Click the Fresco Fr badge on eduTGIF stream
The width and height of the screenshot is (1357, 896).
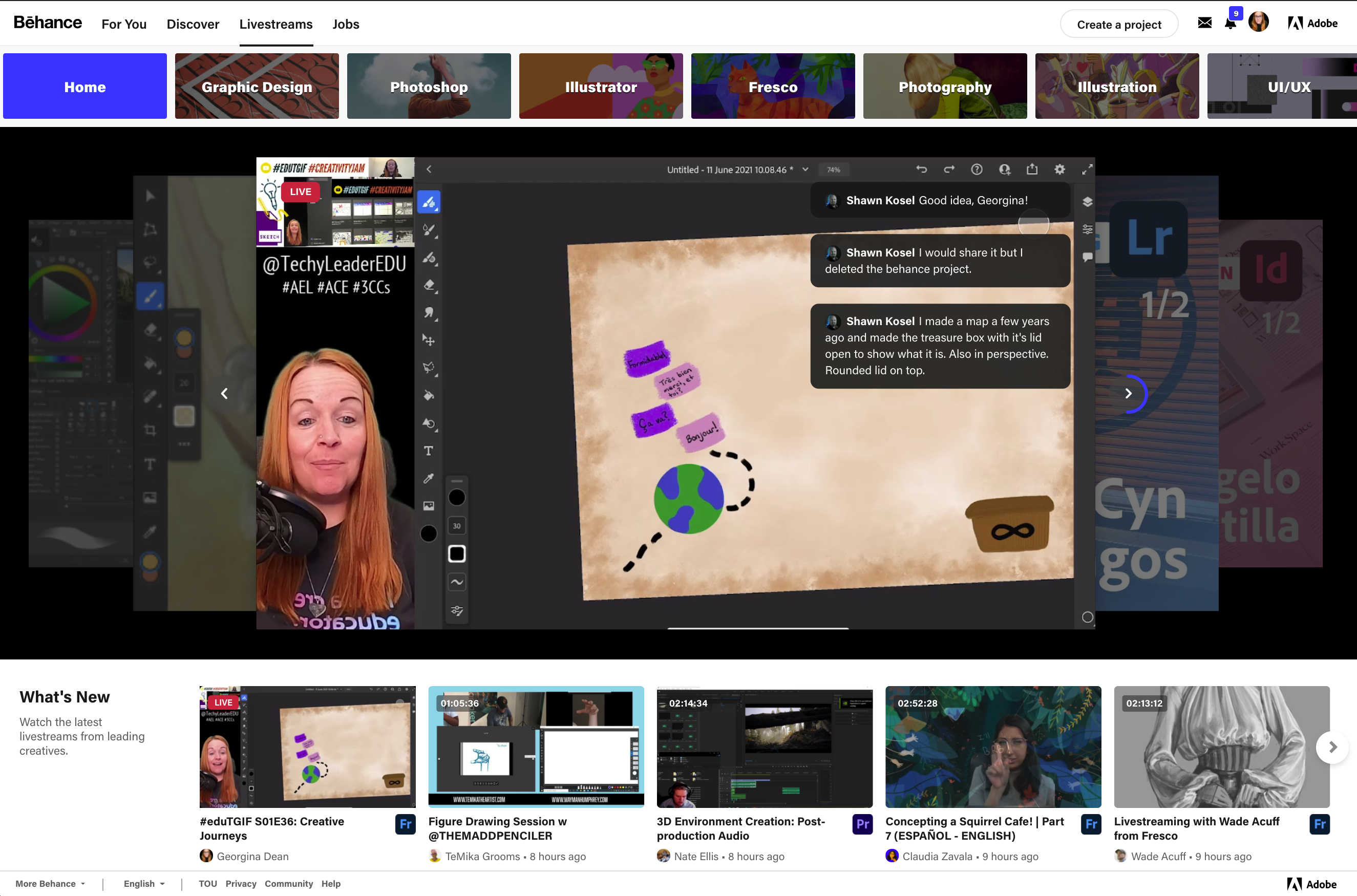pyautogui.click(x=405, y=824)
